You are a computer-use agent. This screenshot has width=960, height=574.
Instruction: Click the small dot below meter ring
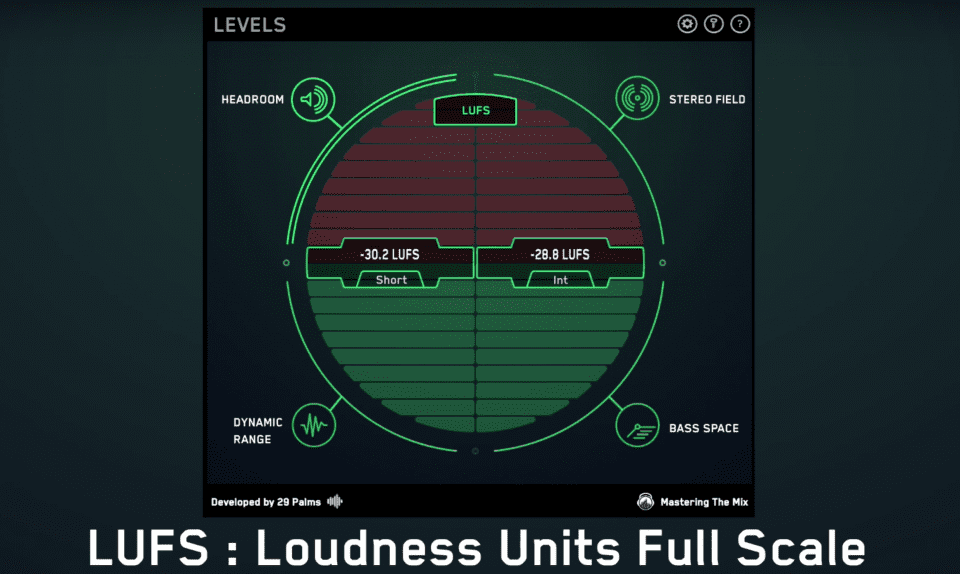pyautogui.click(x=475, y=451)
